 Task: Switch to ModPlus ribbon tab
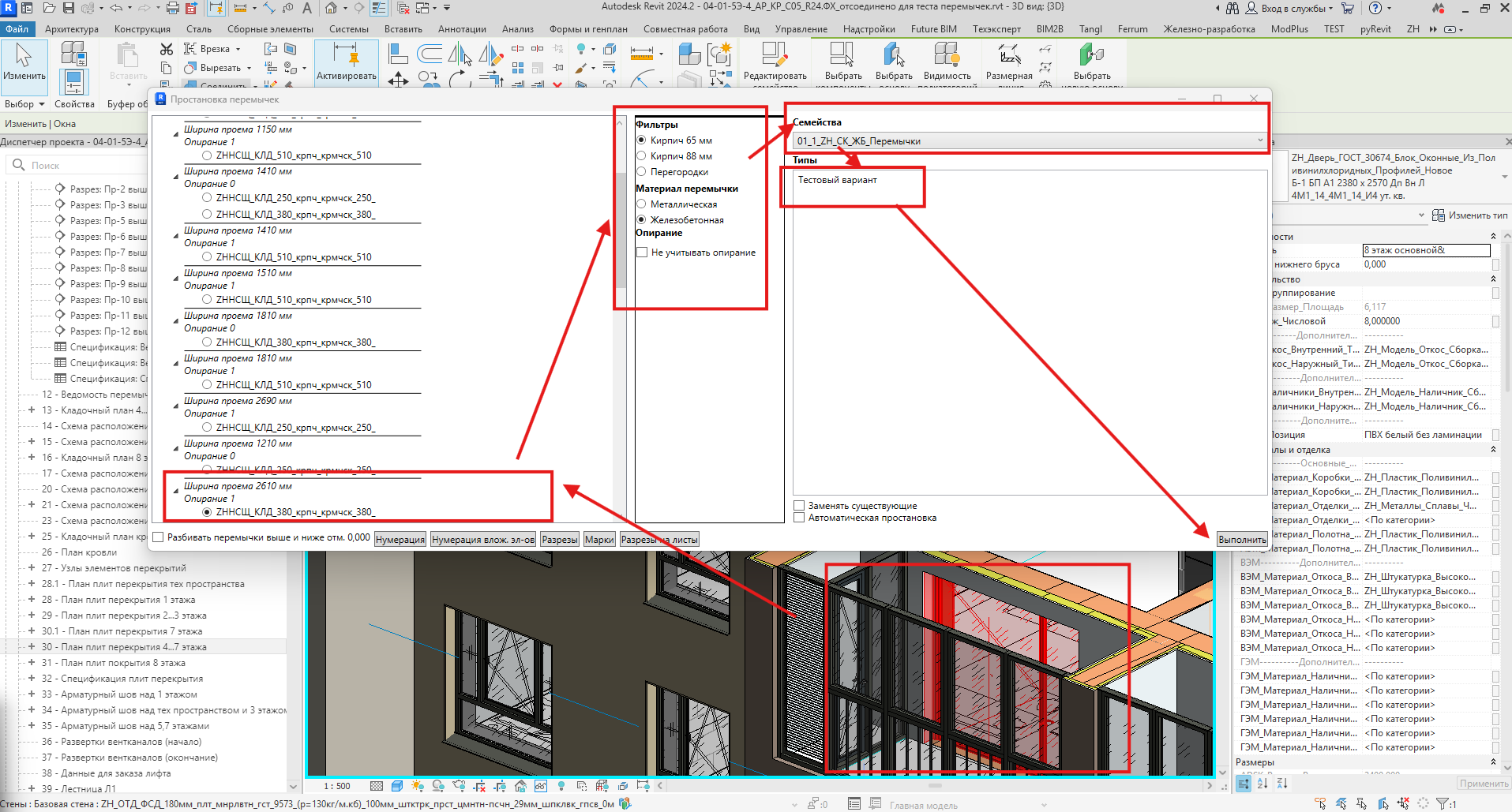(1289, 29)
